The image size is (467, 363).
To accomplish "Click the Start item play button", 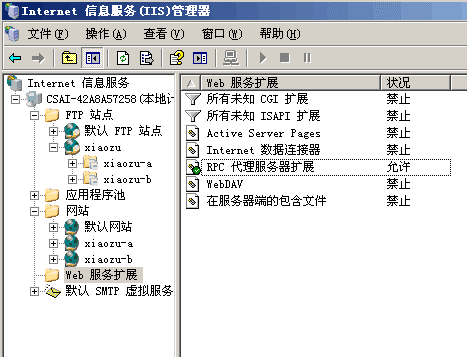I will (263, 58).
